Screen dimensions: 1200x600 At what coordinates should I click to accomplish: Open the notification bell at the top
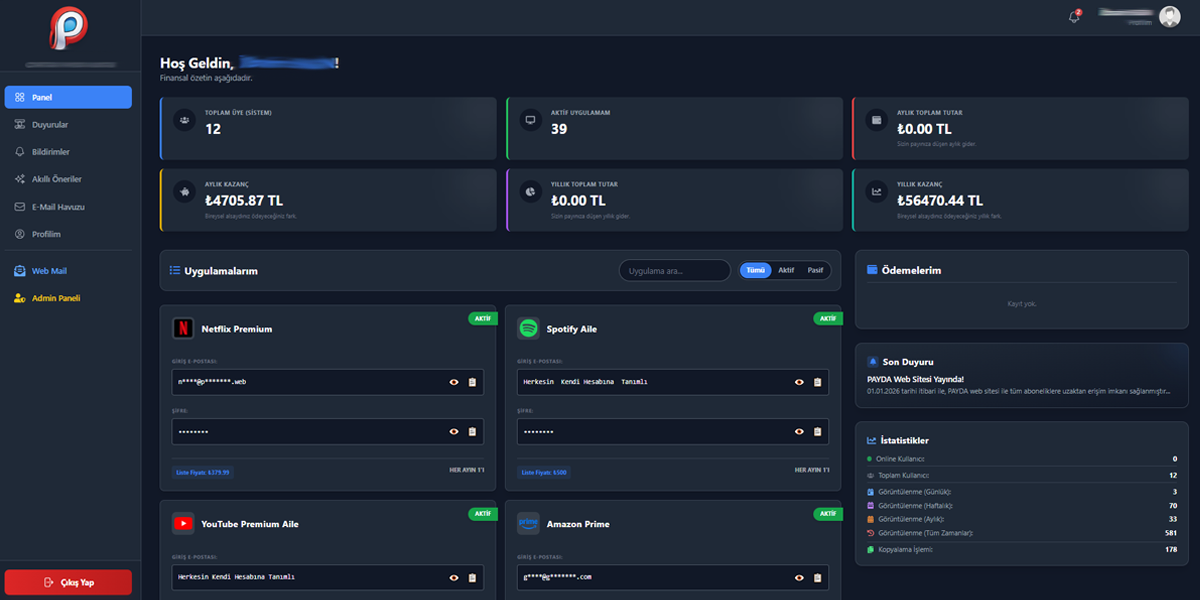1075,16
